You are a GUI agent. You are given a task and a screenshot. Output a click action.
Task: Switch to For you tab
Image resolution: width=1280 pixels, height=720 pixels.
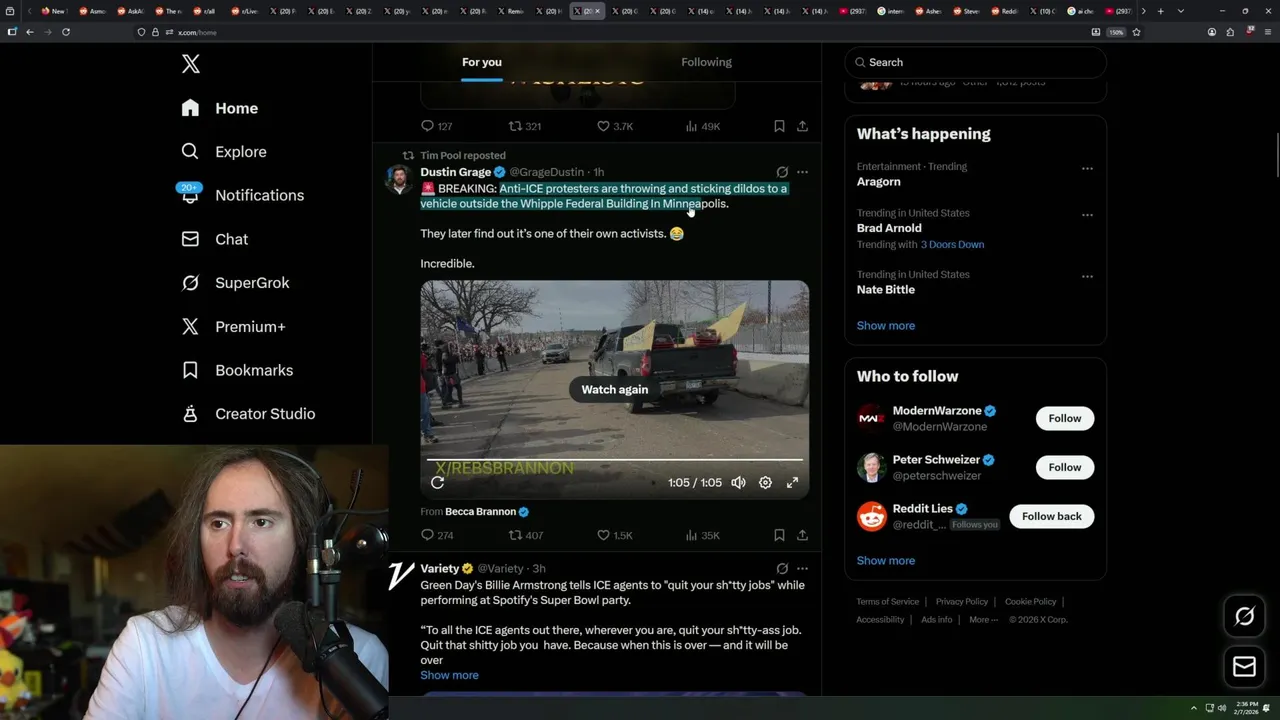coord(482,62)
